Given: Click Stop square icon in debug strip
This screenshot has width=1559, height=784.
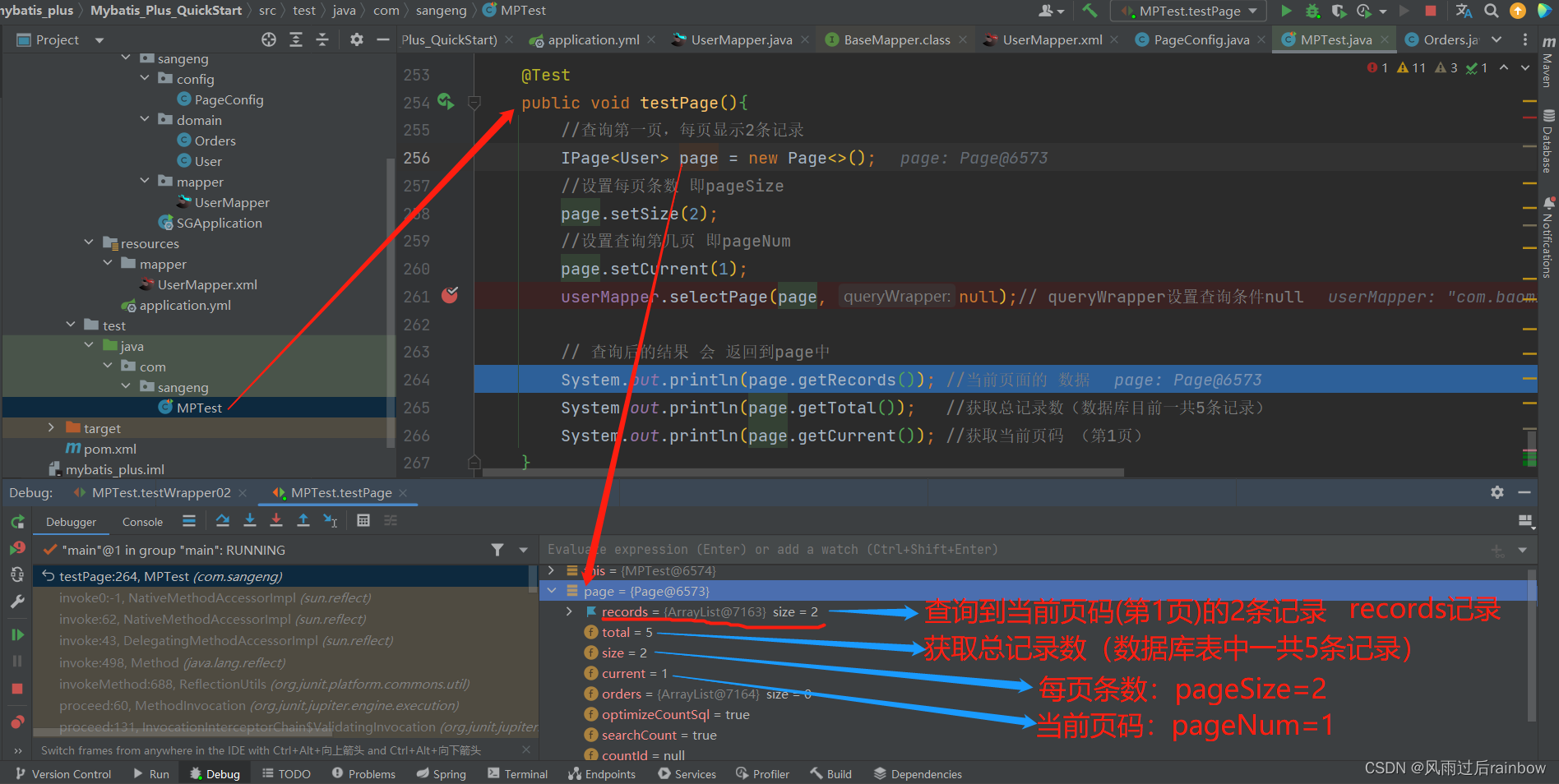Looking at the screenshot, I should click(x=17, y=689).
